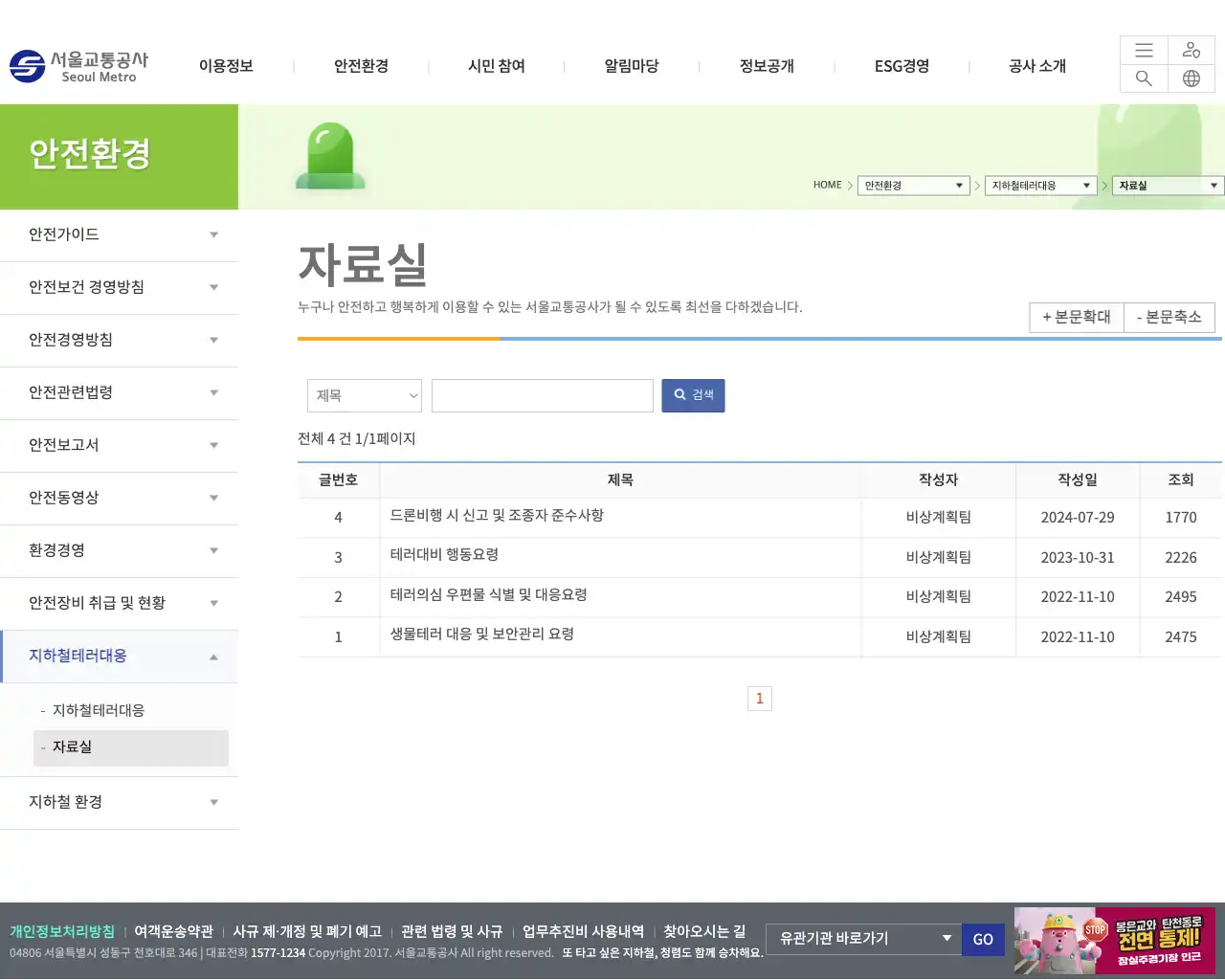Viewport: 1225px width, 980px height.
Task: Expand 안전보고서 sidebar section
Action: click(119, 446)
